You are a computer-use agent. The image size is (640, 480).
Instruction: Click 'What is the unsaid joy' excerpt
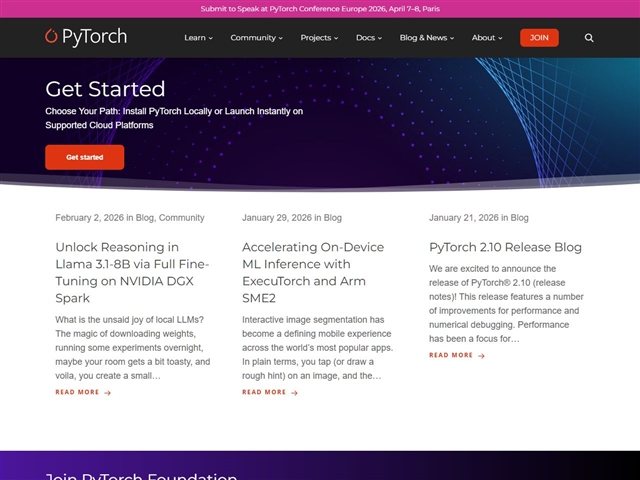[x=133, y=348]
